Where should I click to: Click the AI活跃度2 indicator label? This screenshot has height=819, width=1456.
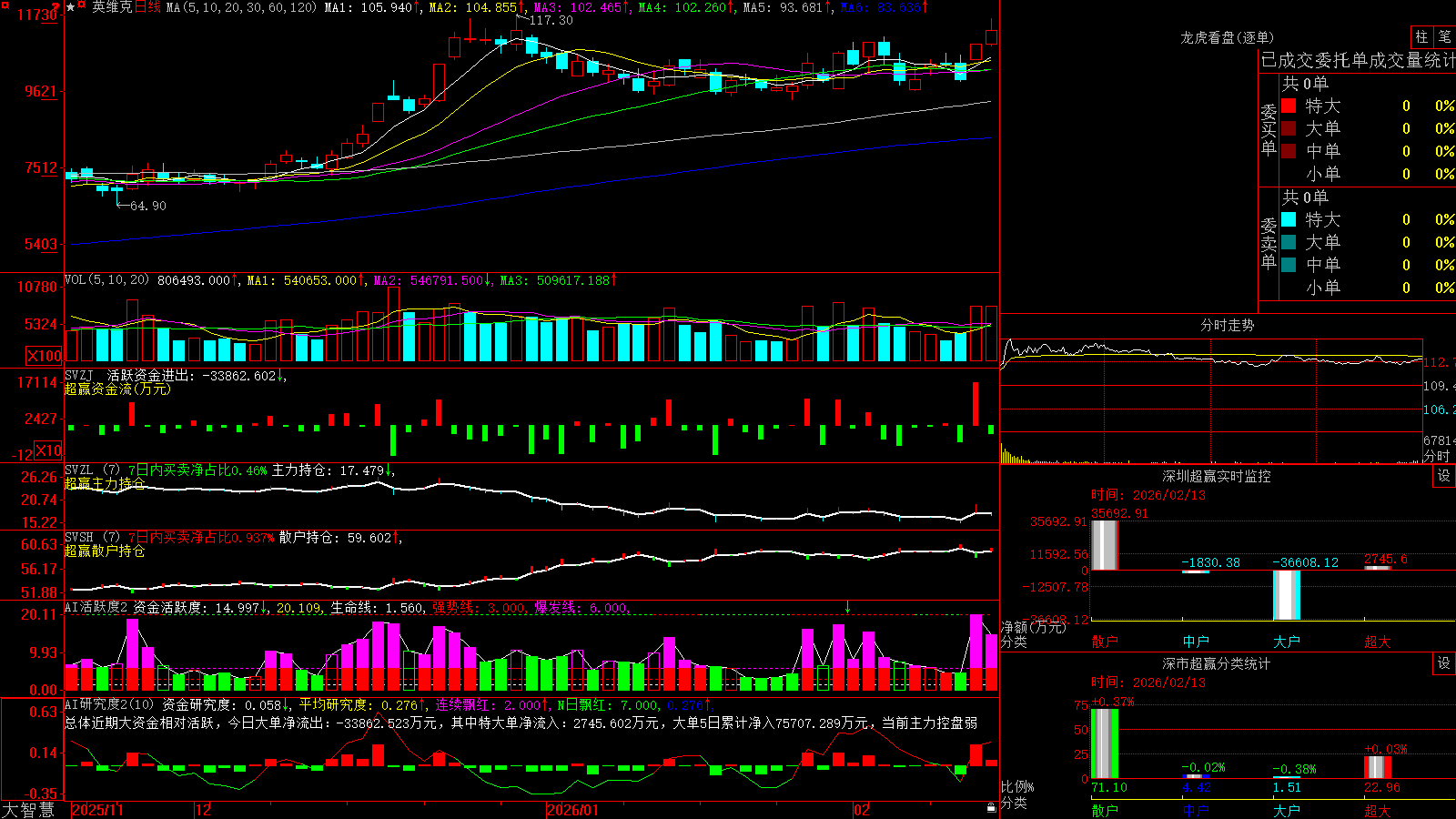96,607
